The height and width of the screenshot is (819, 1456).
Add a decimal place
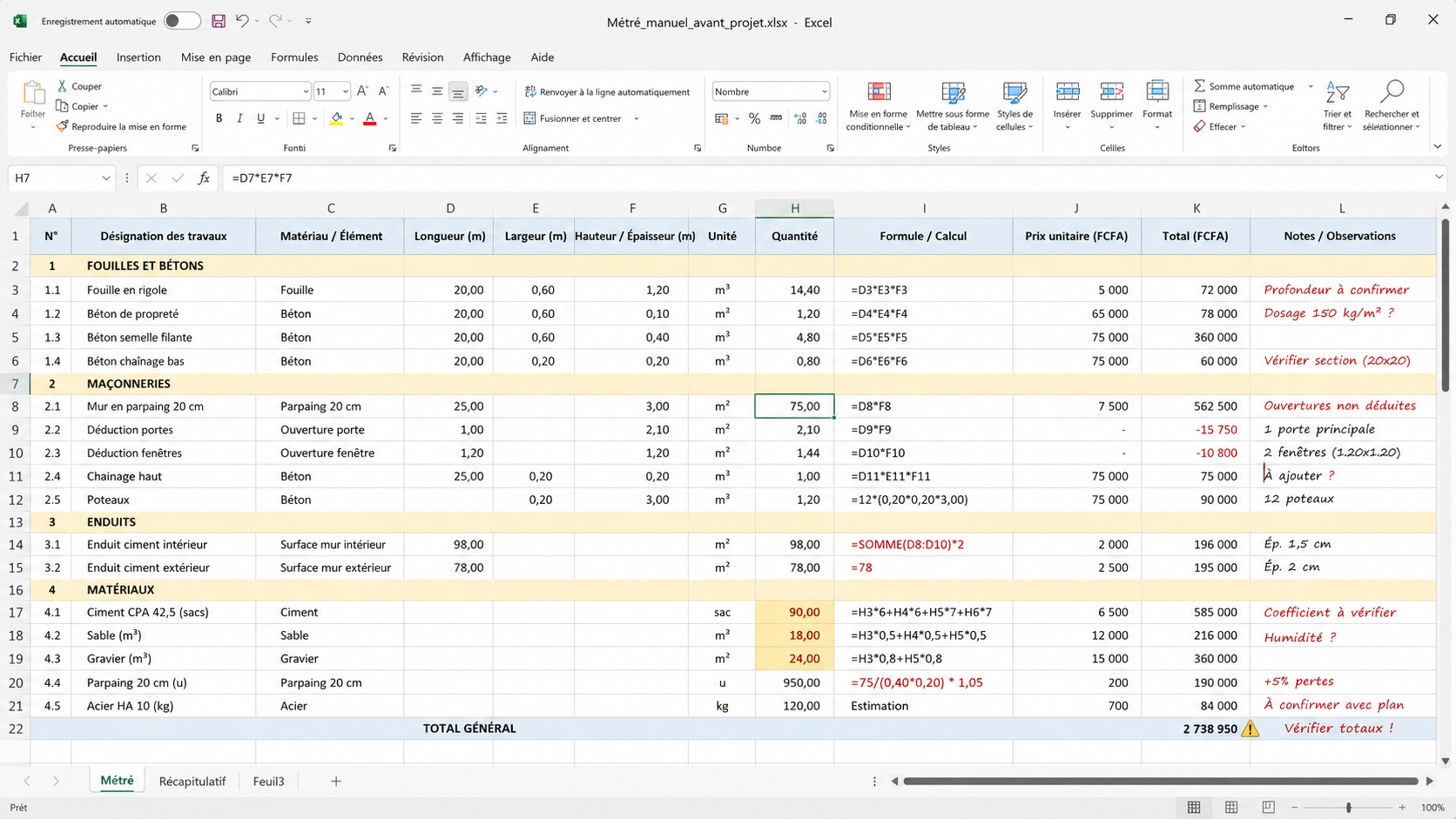(x=800, y=118)
